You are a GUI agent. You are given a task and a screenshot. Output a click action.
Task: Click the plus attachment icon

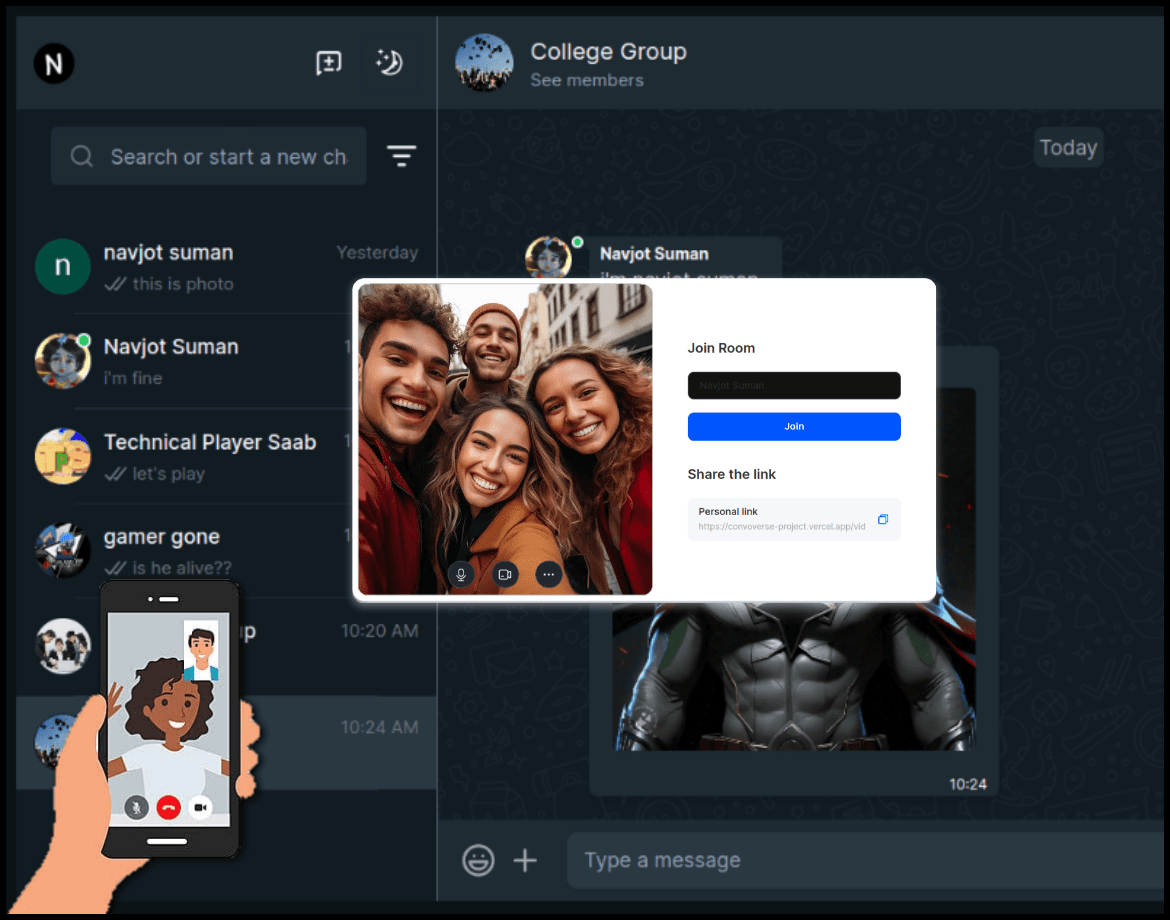click(x=525, y=860)
